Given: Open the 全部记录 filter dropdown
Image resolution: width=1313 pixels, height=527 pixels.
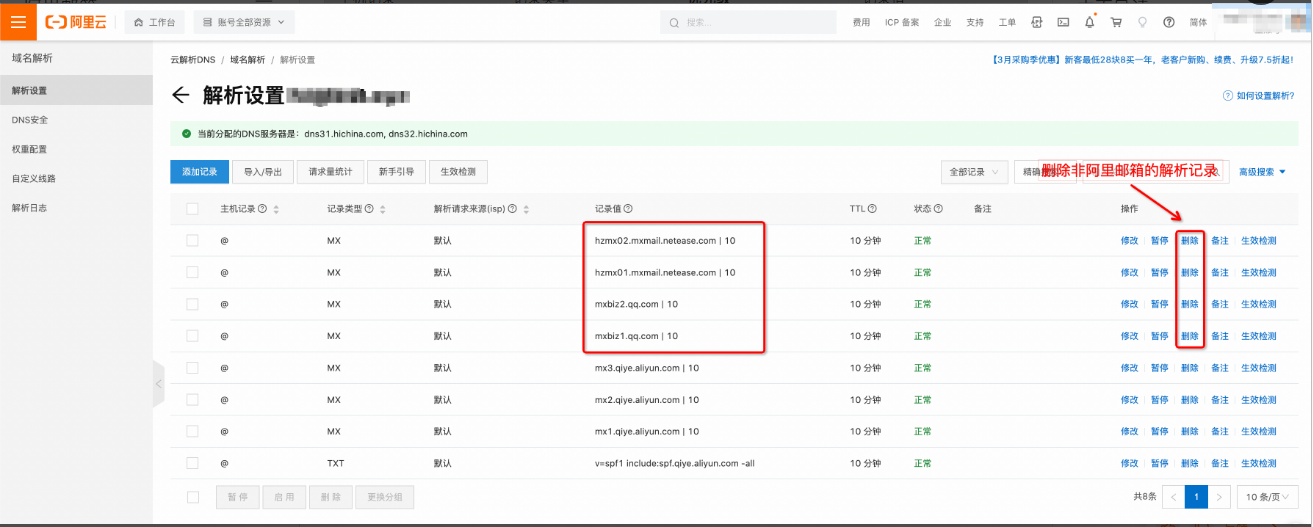Looking at the screenshot, I should pyautogui.click(x=974, y=172).
